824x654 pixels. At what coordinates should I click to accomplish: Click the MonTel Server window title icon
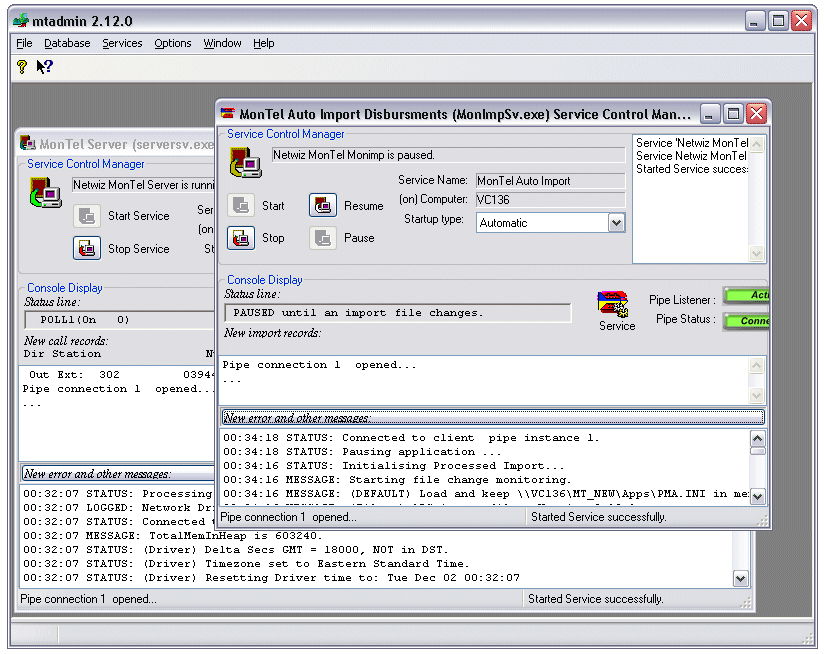click(27, 143)
